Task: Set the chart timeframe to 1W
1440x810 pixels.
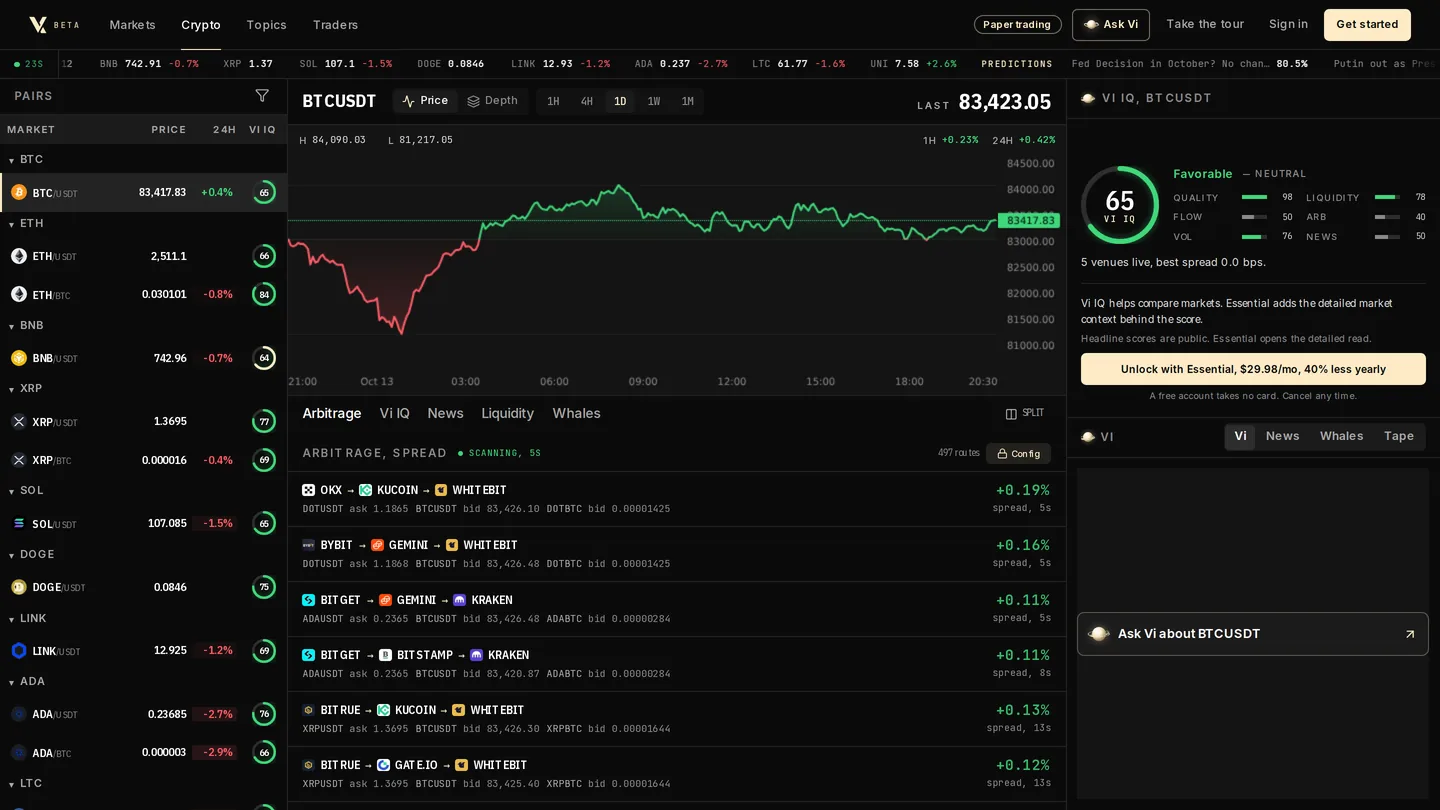Action: [x=654, y=101]
